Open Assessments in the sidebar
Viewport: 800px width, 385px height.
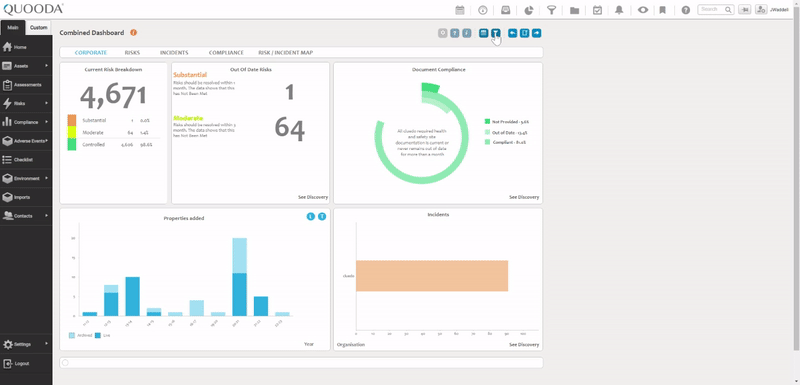[x=26, y=85]
